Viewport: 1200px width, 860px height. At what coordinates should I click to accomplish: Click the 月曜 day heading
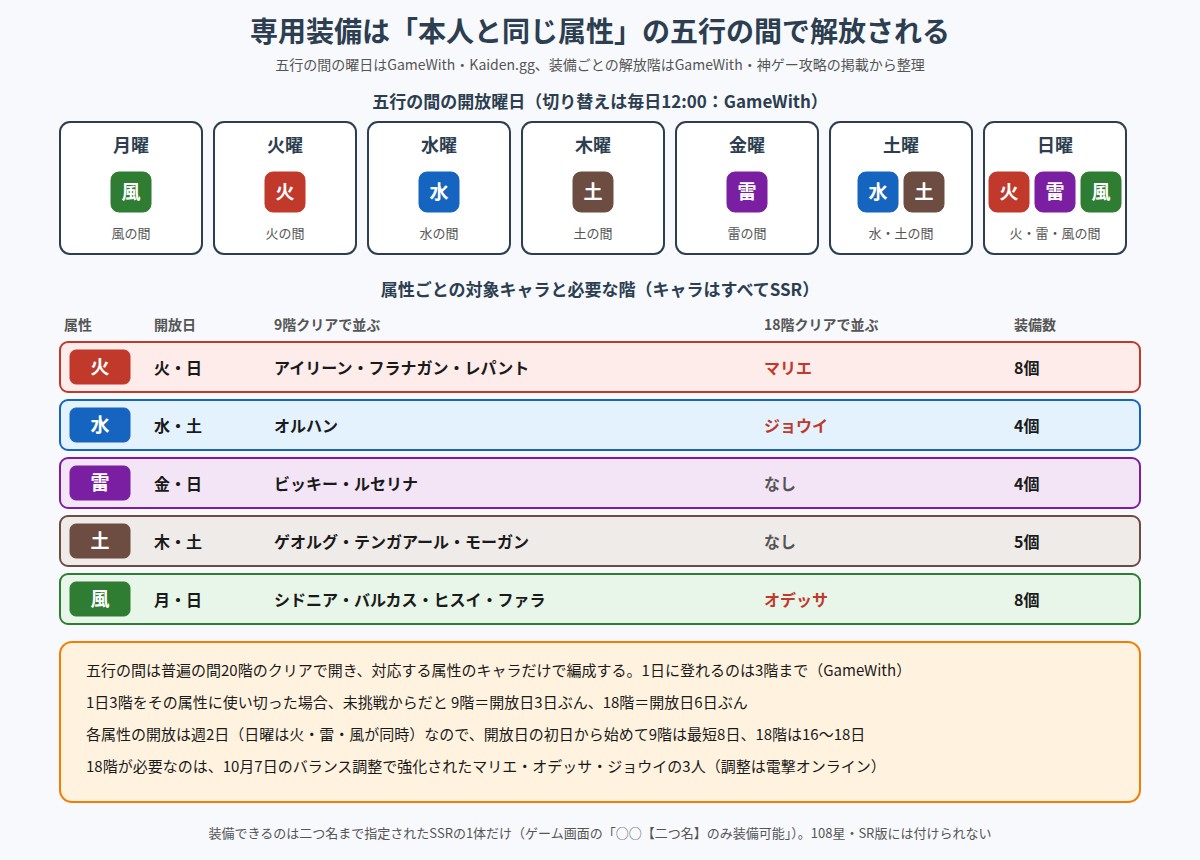pyautogui.click(x=131, y=146)
